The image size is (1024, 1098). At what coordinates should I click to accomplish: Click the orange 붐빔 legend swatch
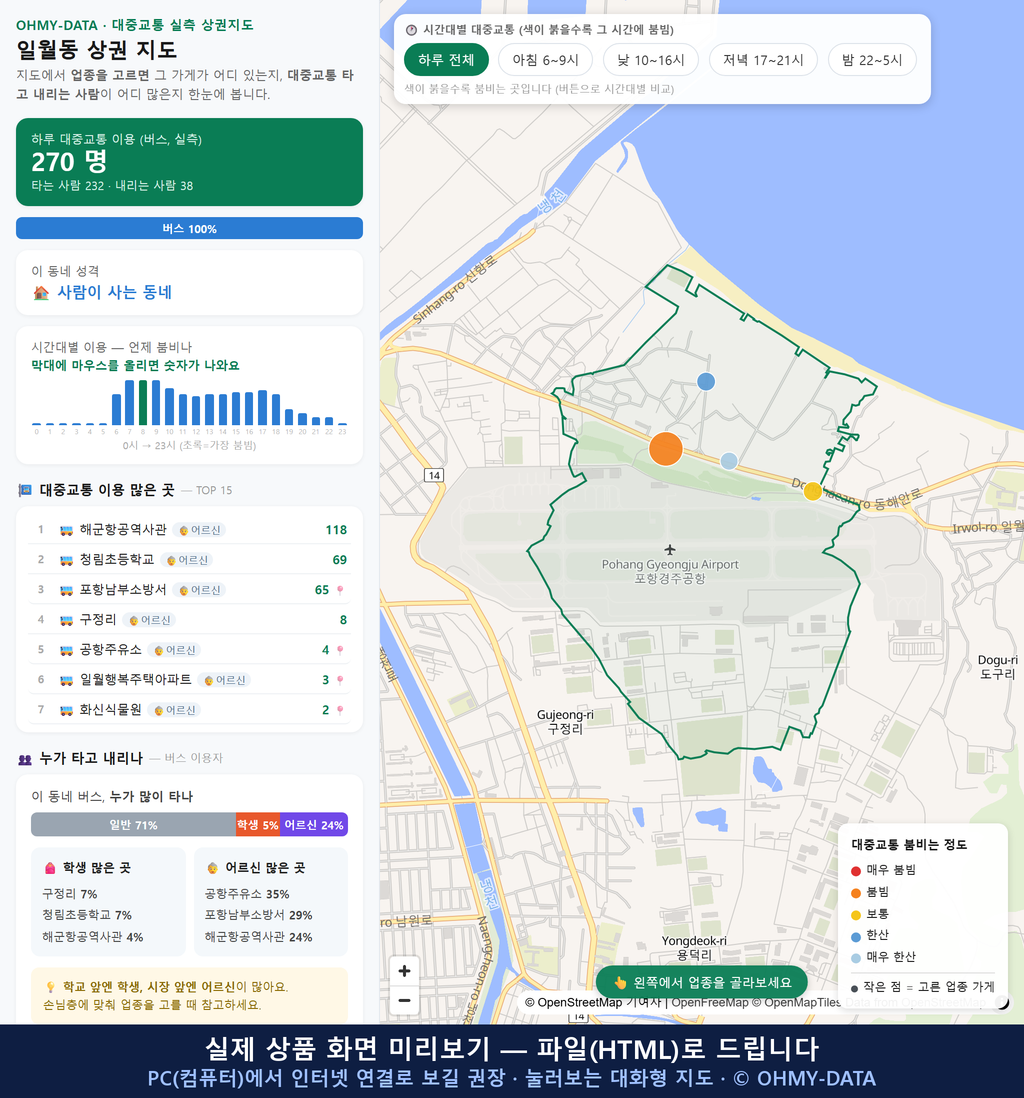tap(856, 893)
